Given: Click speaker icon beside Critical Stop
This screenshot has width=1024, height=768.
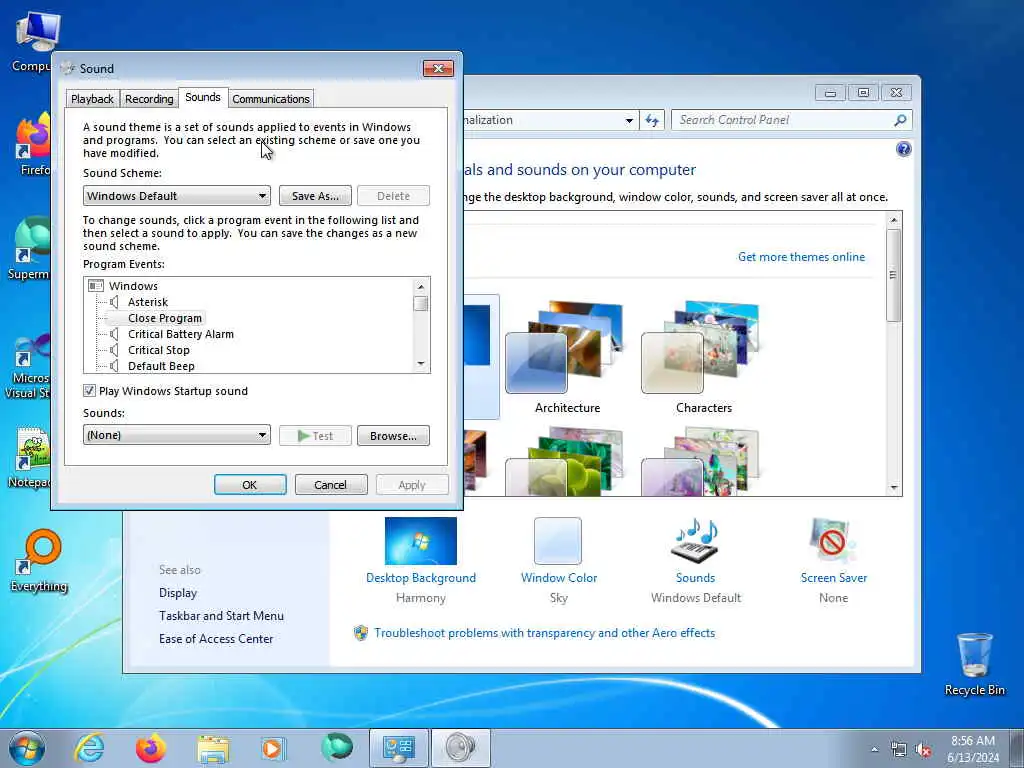Looking at the screenshot, I should pyautogui.click(x=114, y=350).
